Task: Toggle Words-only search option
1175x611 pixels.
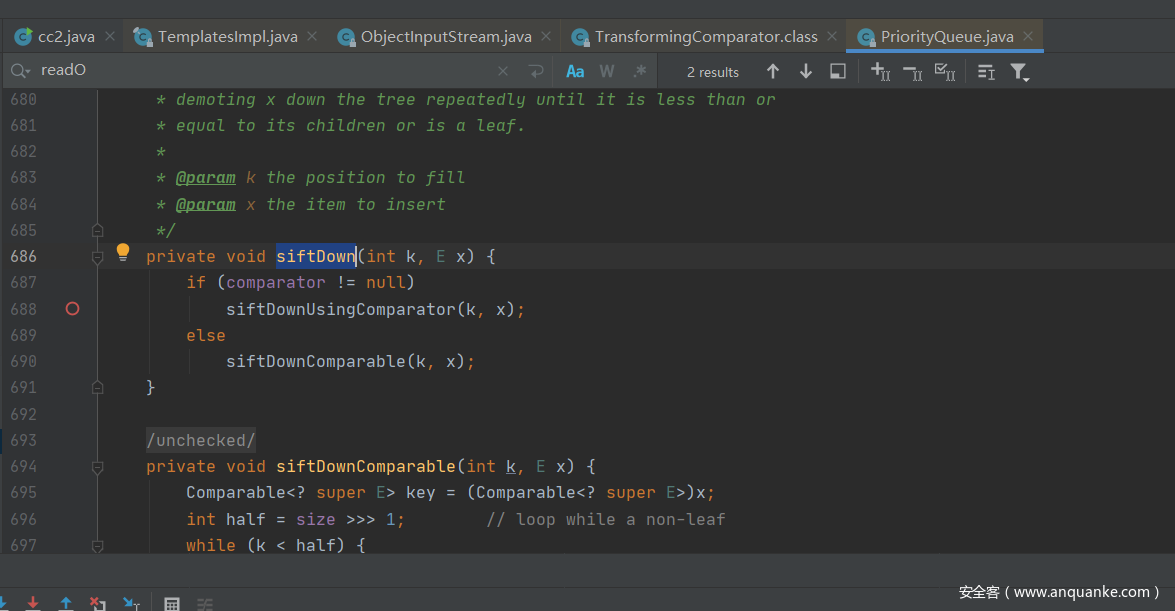Action: click(607, 71)
